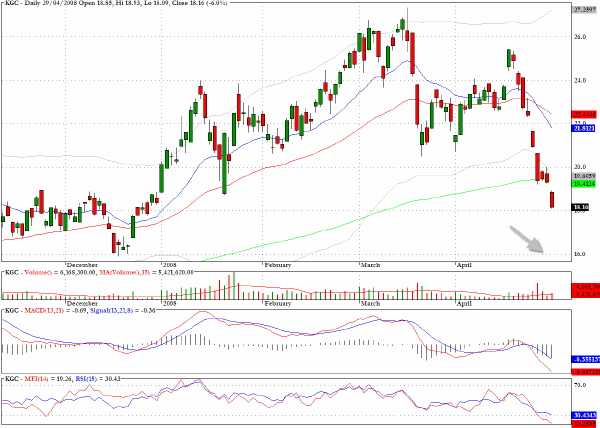Image resolution: width=600 pixels, height=428 pixels.
Task: Click 2008 label under the price chart
Action: coord(169,265)
